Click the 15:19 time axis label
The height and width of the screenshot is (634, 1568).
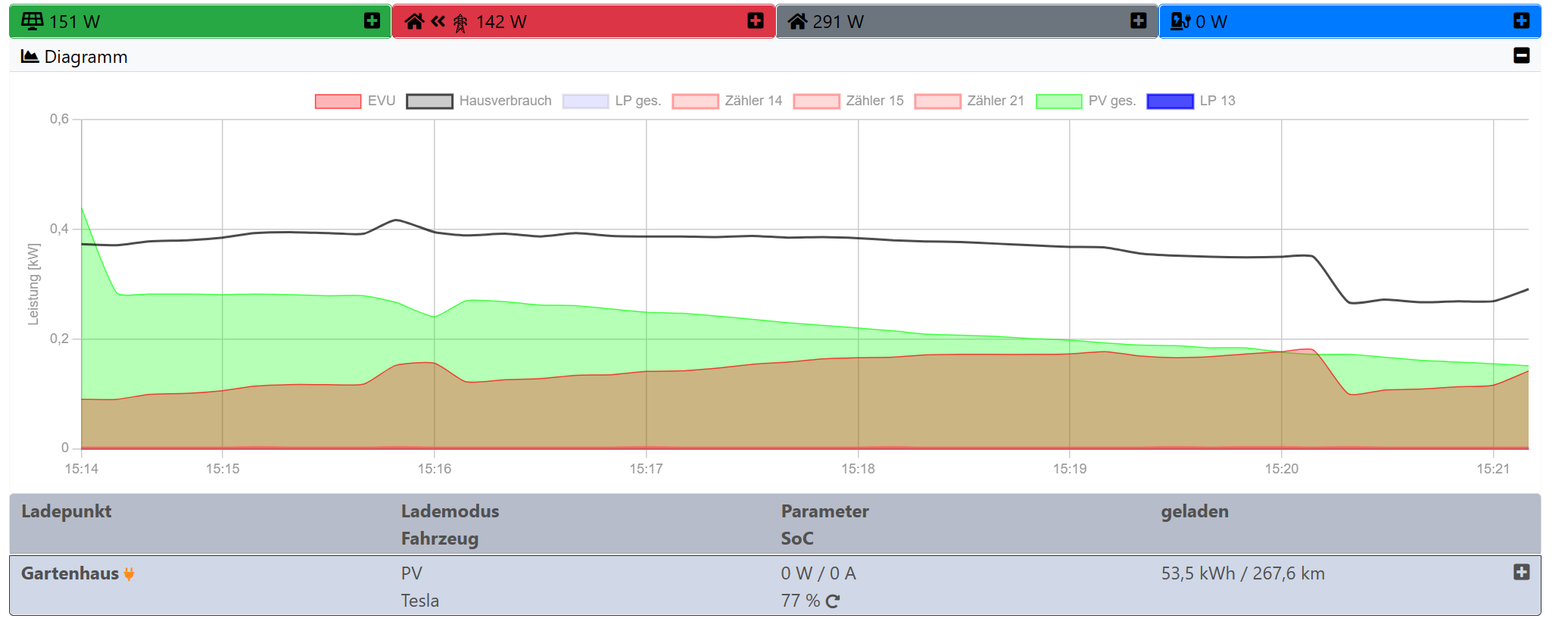point(1070,469)
